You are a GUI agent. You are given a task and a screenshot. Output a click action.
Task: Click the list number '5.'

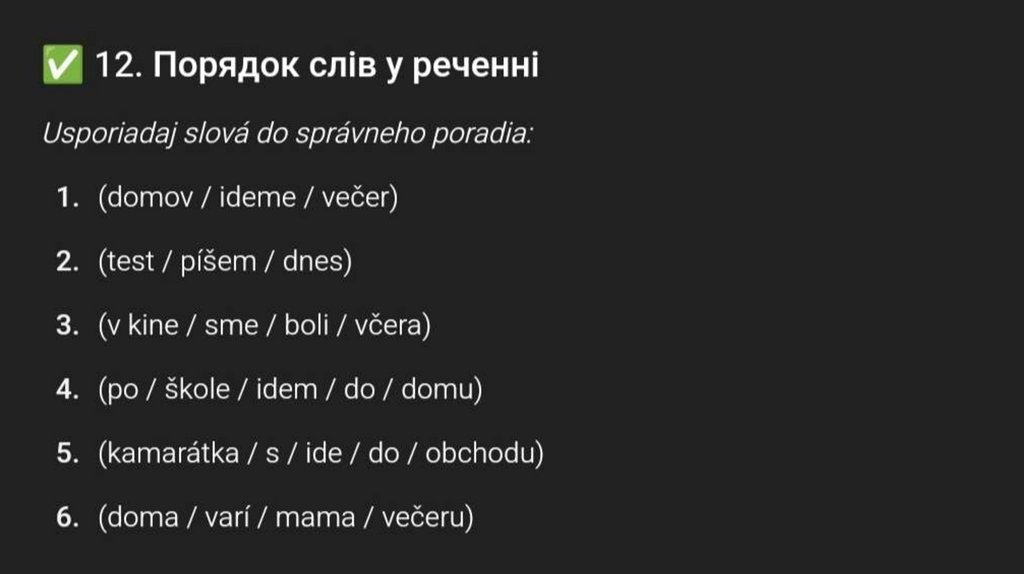pos(68,454)
